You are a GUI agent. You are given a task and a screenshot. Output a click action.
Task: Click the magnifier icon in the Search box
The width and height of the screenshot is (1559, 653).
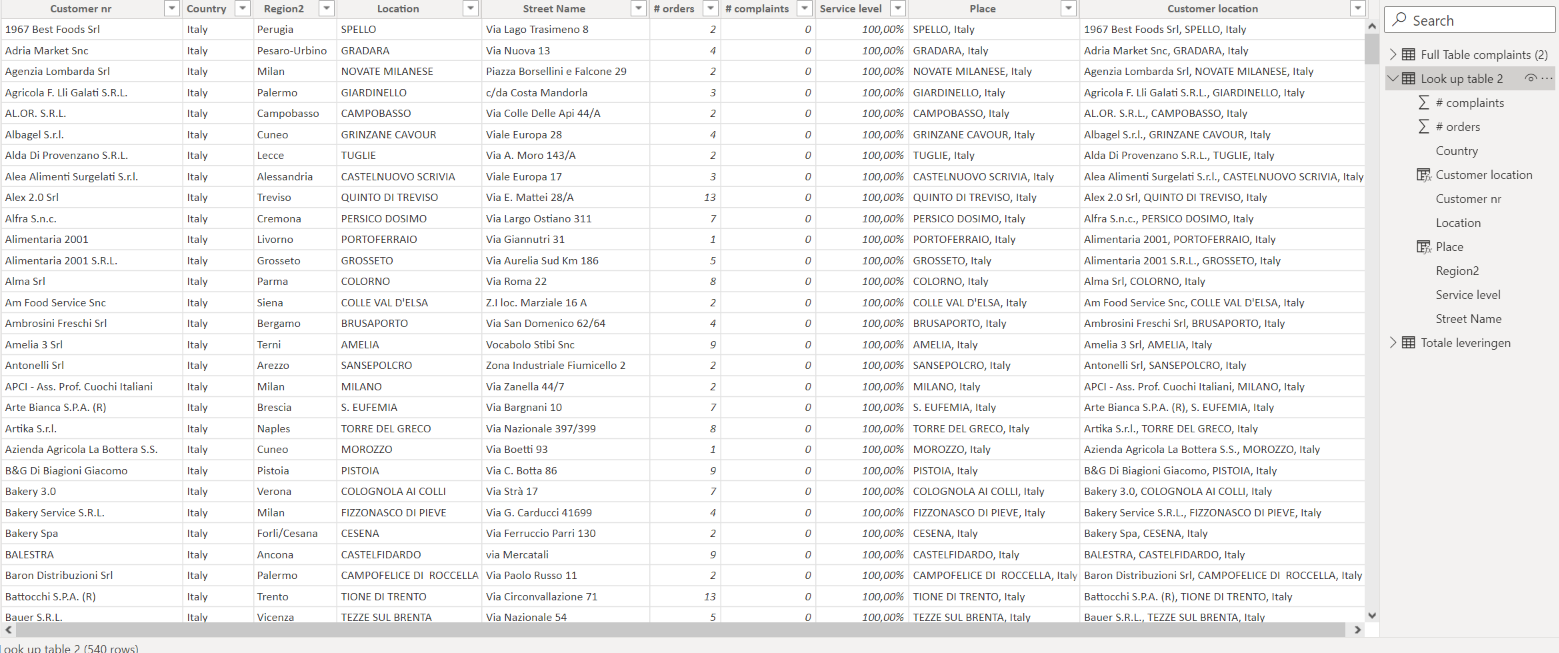click(x=1399, y=20)
